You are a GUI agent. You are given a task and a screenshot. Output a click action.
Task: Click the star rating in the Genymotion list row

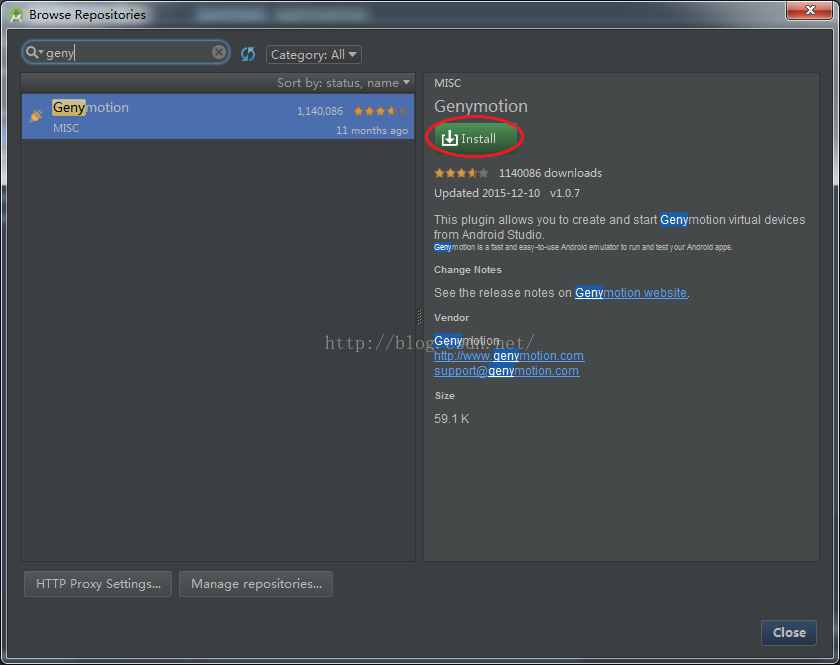click(x=380, y=111)
